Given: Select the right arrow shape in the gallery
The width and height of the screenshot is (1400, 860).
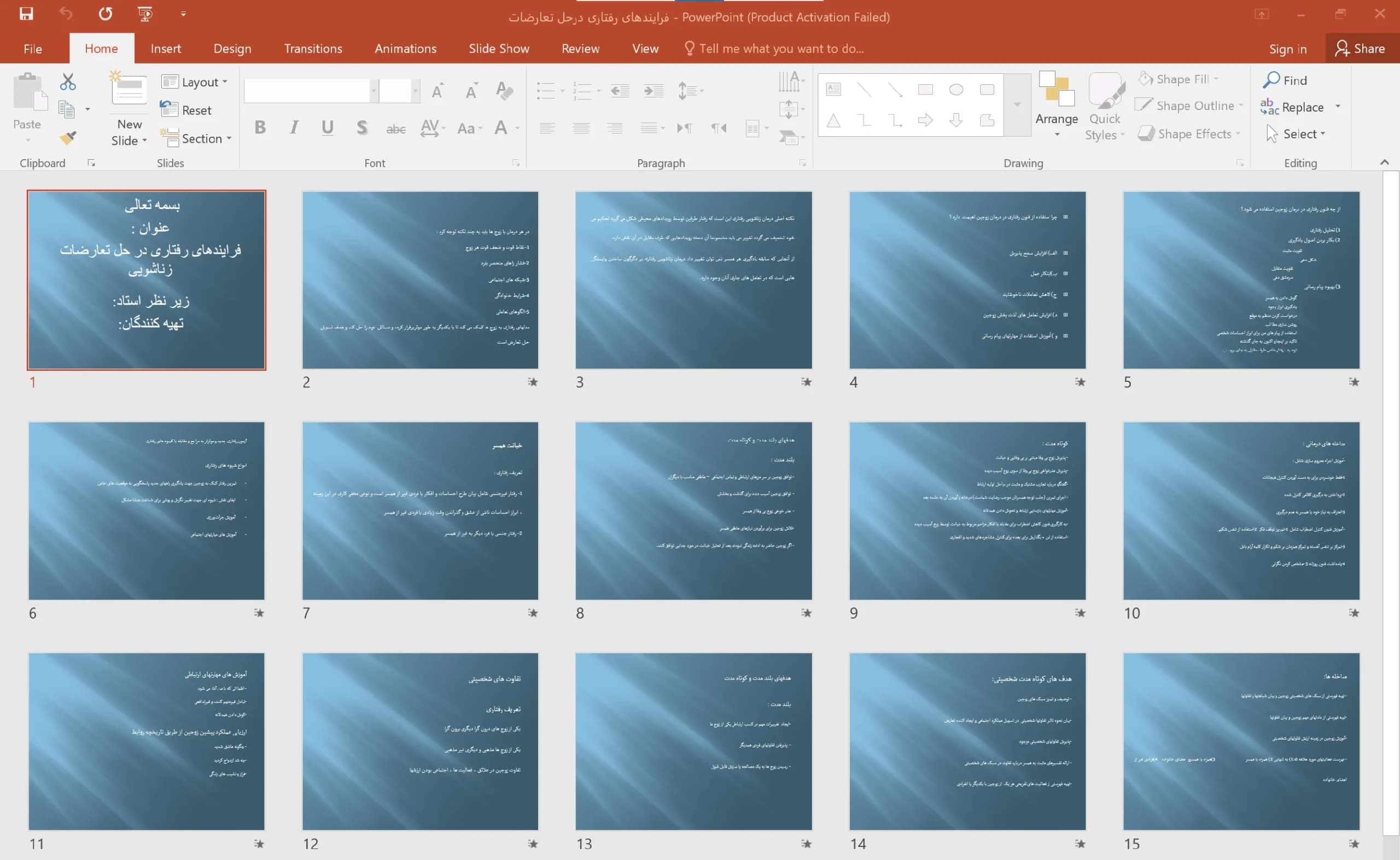Looking at the screenshot, I should click(x=925, y=120).
